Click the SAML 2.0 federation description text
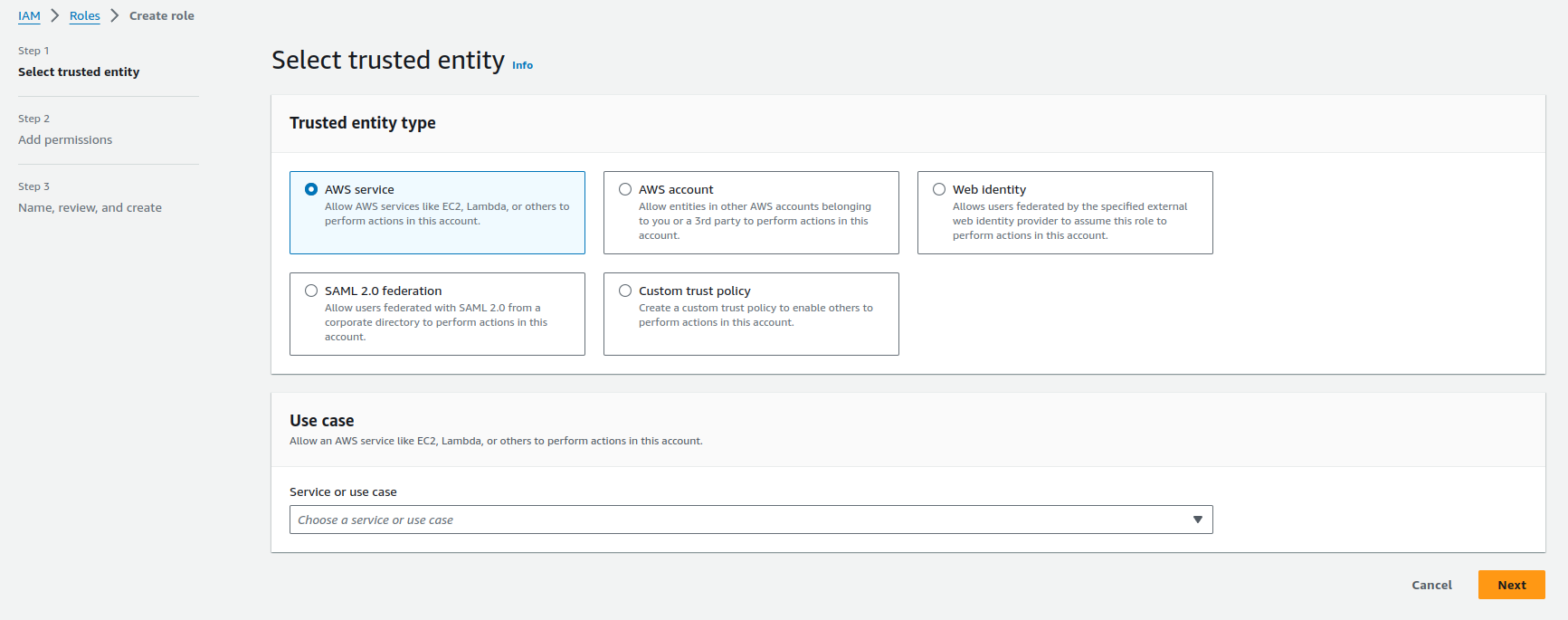Image resolution: width=1568 pixels, height=620 pixels. point(436,322)
